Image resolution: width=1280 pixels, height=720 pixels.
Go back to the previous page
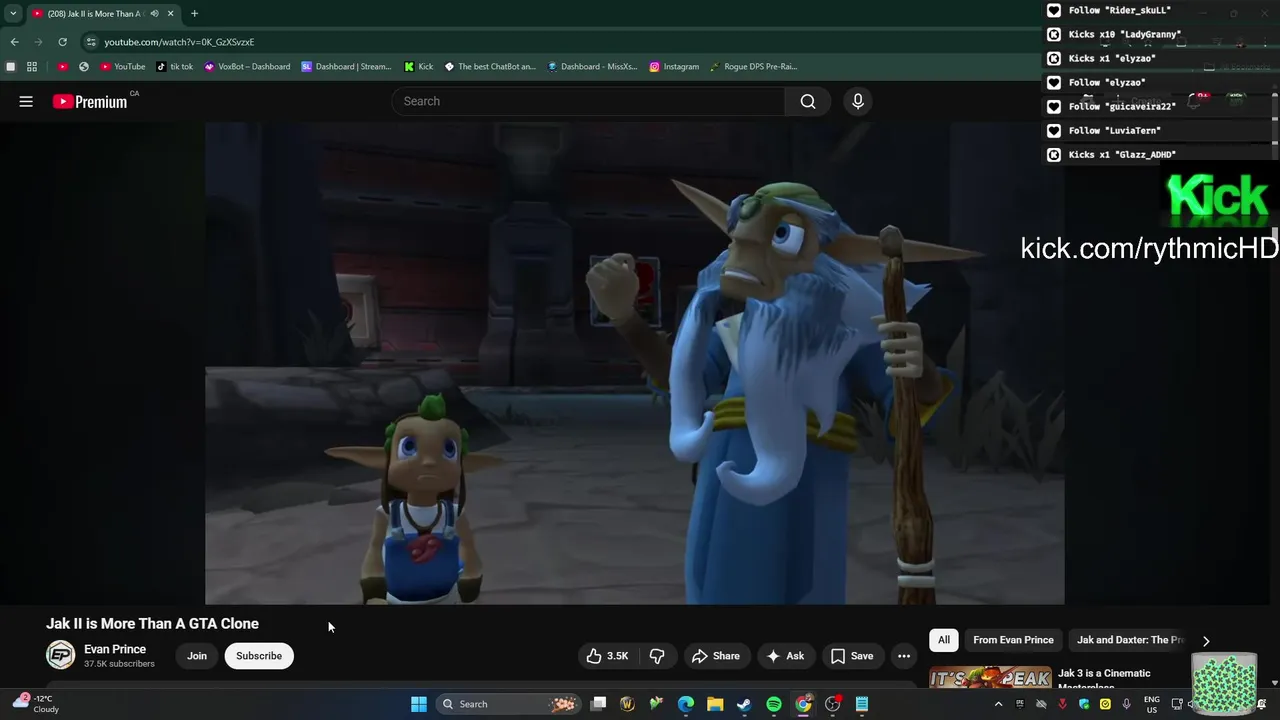[14, 42]
